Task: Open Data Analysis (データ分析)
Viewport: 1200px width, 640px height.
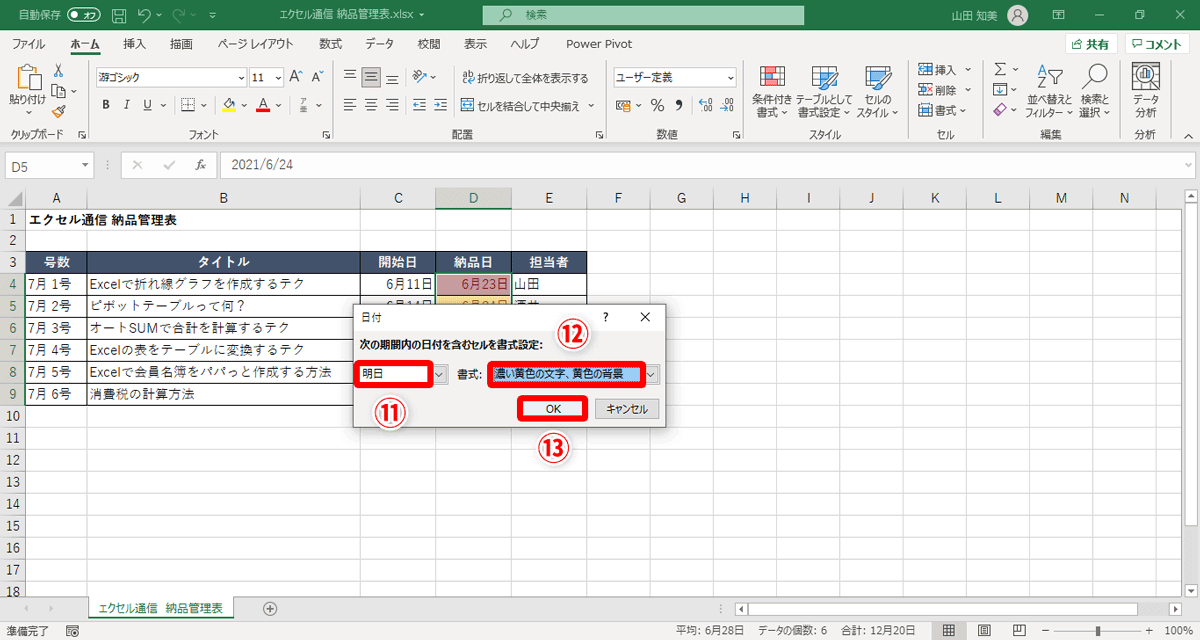Action: 1145,92
